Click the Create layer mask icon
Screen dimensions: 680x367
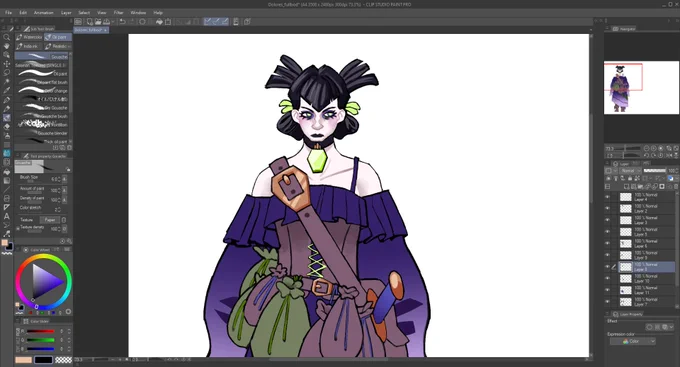tap(662, 187)
